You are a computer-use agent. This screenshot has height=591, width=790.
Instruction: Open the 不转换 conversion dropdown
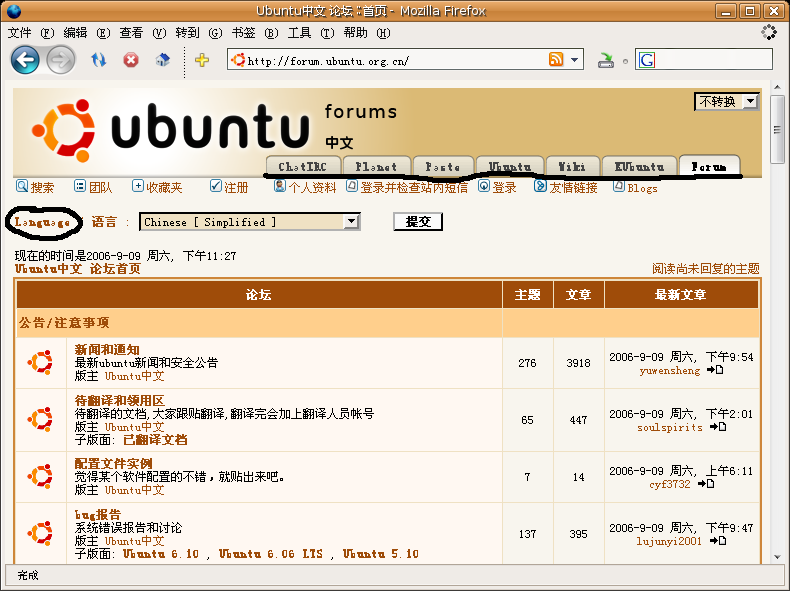[727, 101]
